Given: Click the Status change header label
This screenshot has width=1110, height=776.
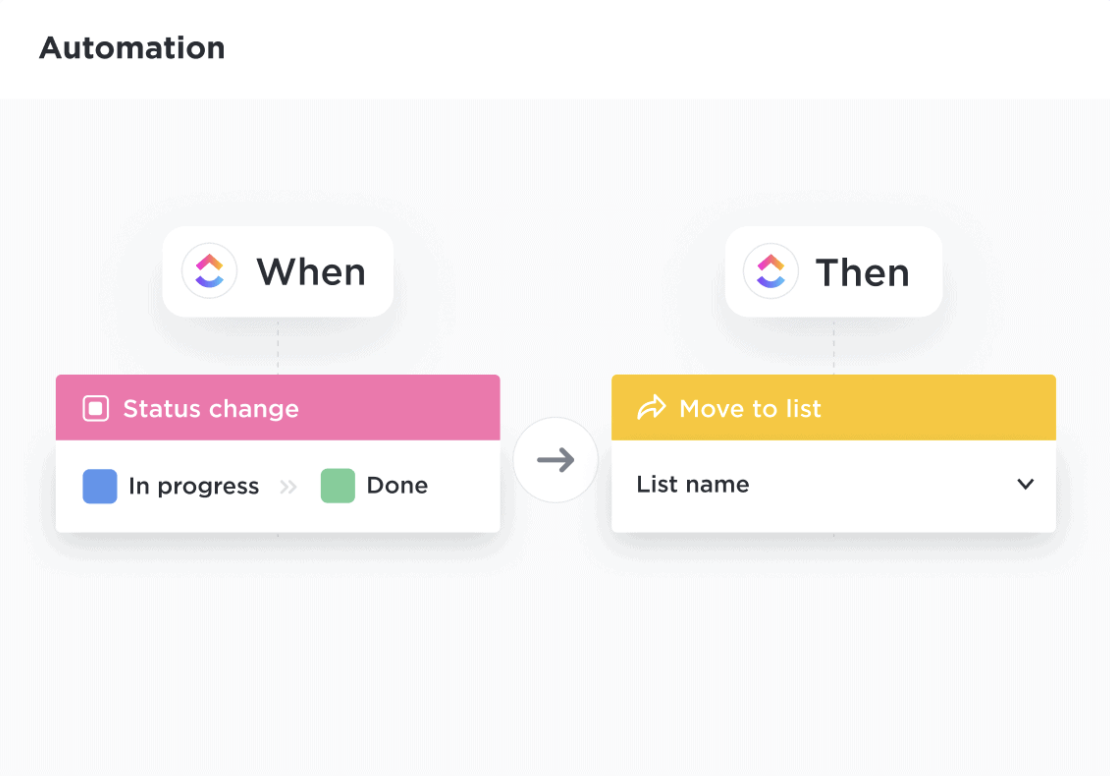Looking at the screenshot, I should pyautogui.click(x=211, y=408).
